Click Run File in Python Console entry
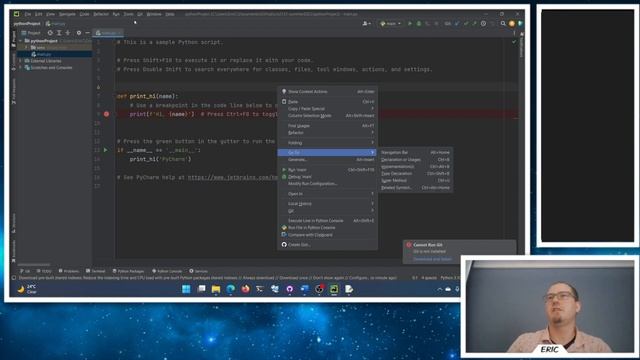Screen dimensions: 640x360 coord(327,227)
